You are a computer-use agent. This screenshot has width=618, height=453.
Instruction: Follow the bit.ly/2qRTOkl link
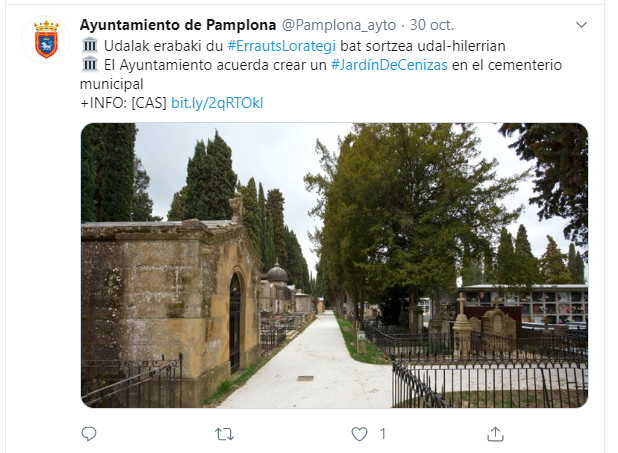(x=217, y=103)
